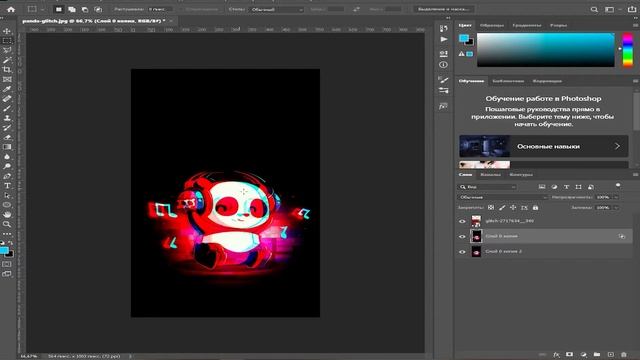Image resolution: width=640 pixels, height=360 pixels.
Task: Select the Clone Stamp tool
Action: [7, 118]
